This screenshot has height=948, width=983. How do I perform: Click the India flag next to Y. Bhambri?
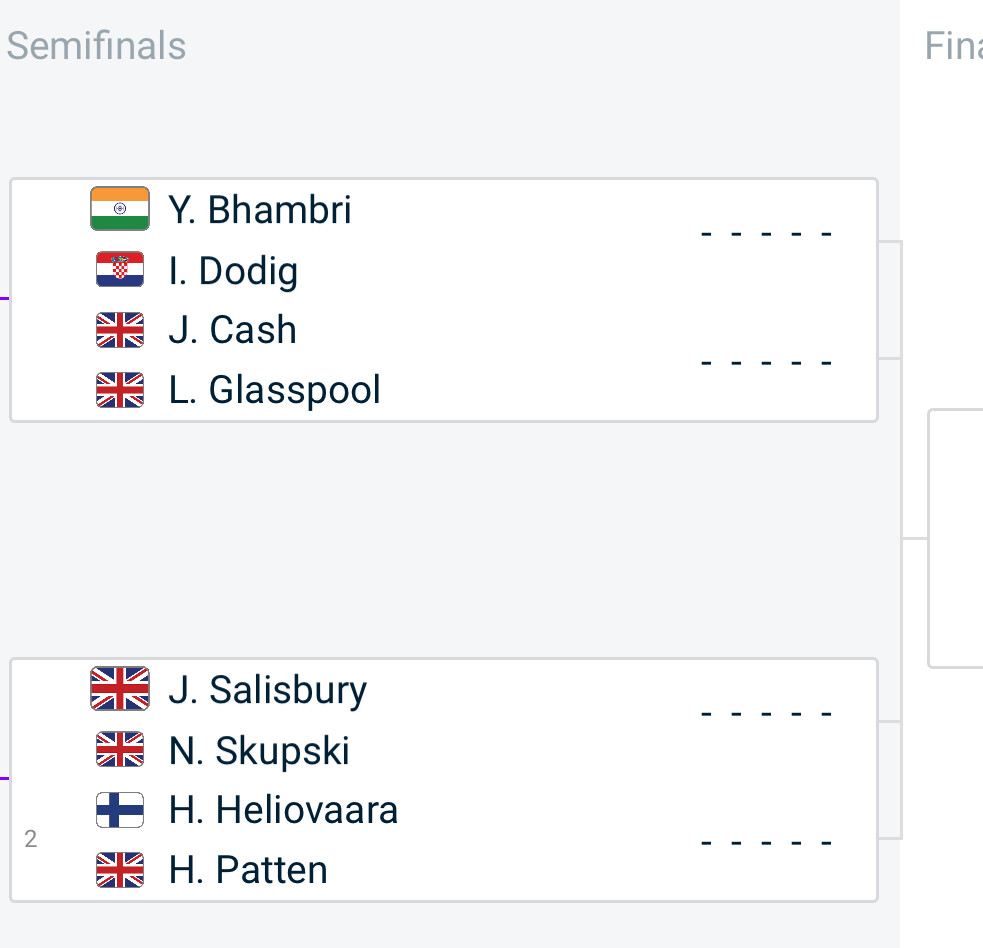(120, 209)
